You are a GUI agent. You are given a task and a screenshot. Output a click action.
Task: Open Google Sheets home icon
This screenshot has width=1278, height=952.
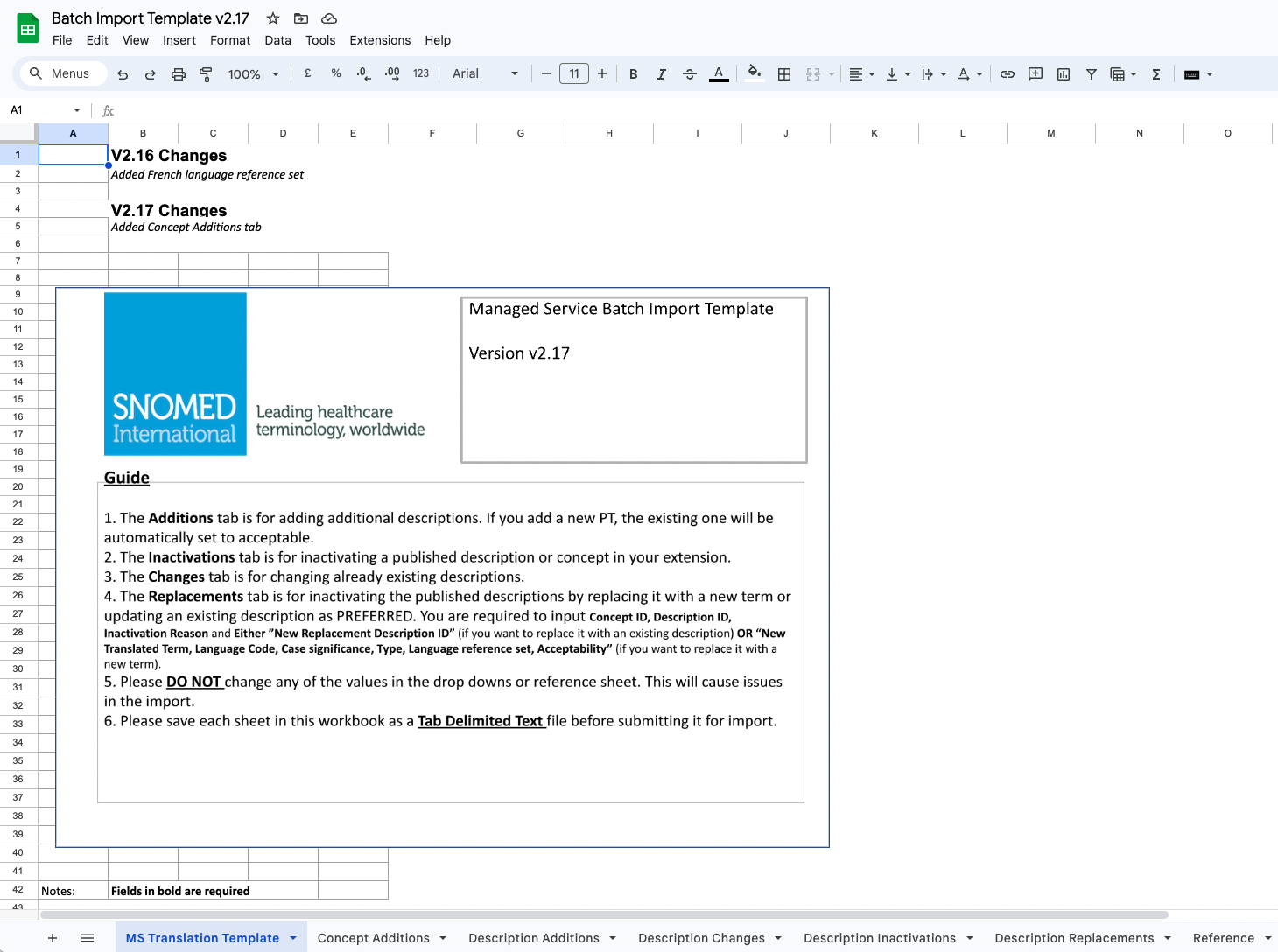28,29
